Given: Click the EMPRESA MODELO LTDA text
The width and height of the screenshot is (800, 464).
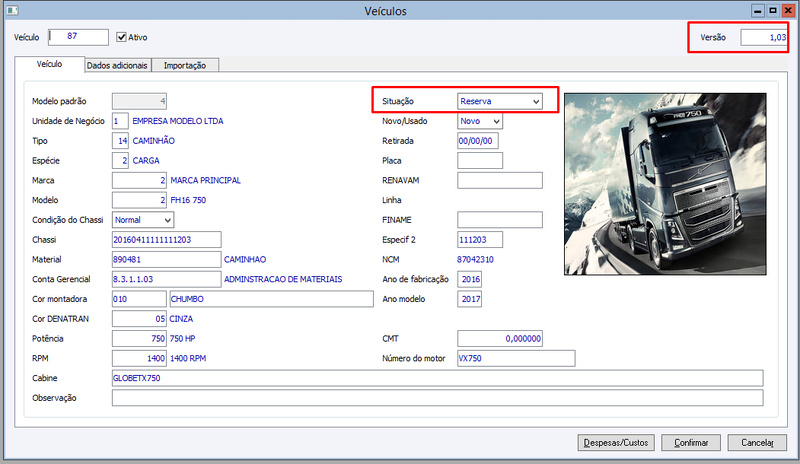Looking at the screenshot, I should click(x=178, y=121).
